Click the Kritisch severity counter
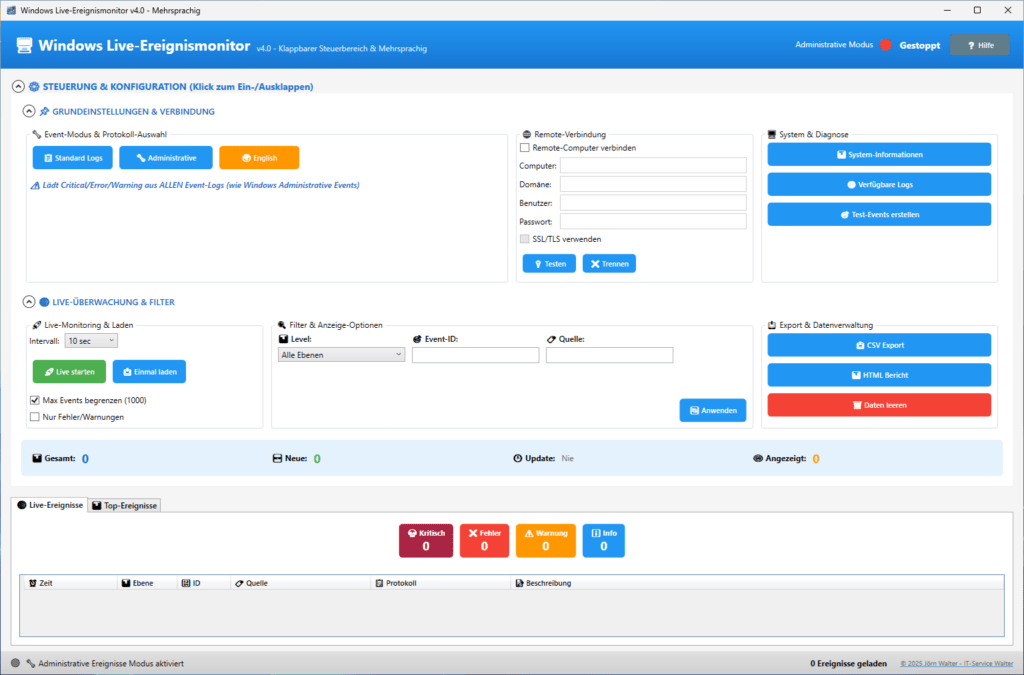1024x675 pixels. [x=426, y=540]
